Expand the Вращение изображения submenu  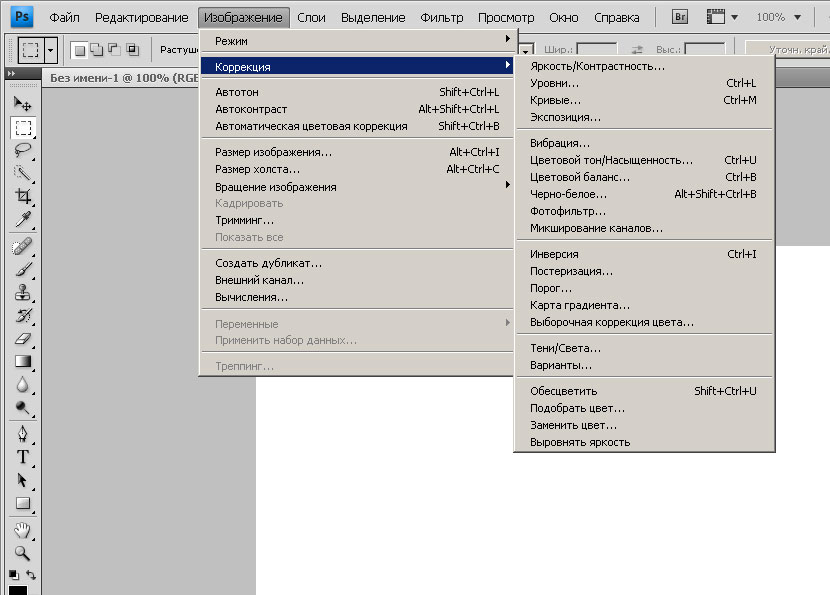click(x=356, y=186)
